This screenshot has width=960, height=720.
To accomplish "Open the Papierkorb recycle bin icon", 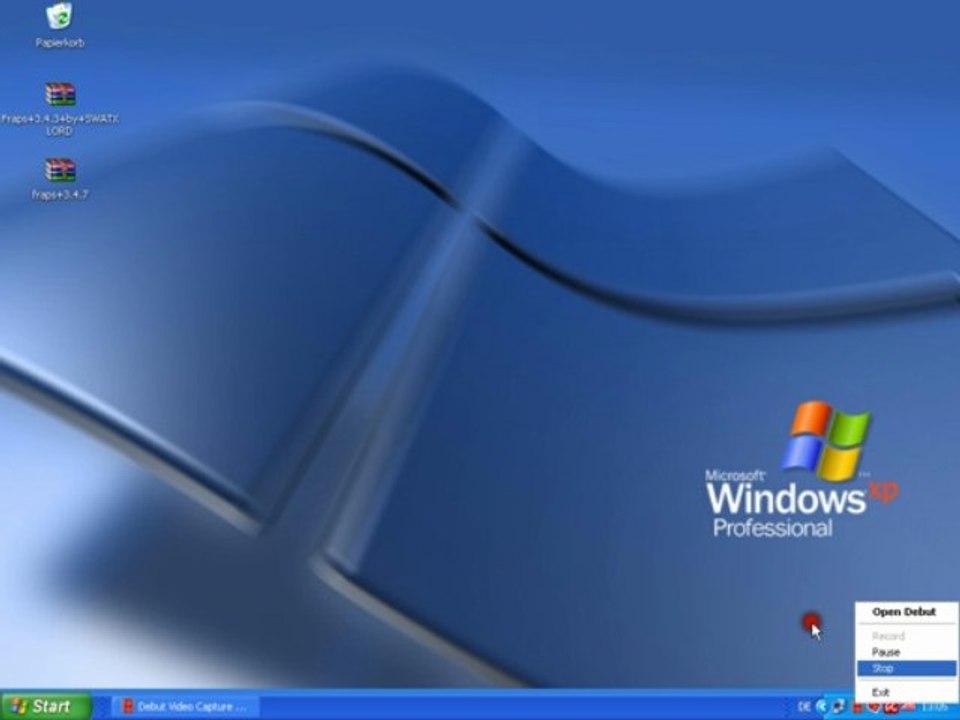I will [59, 24].
